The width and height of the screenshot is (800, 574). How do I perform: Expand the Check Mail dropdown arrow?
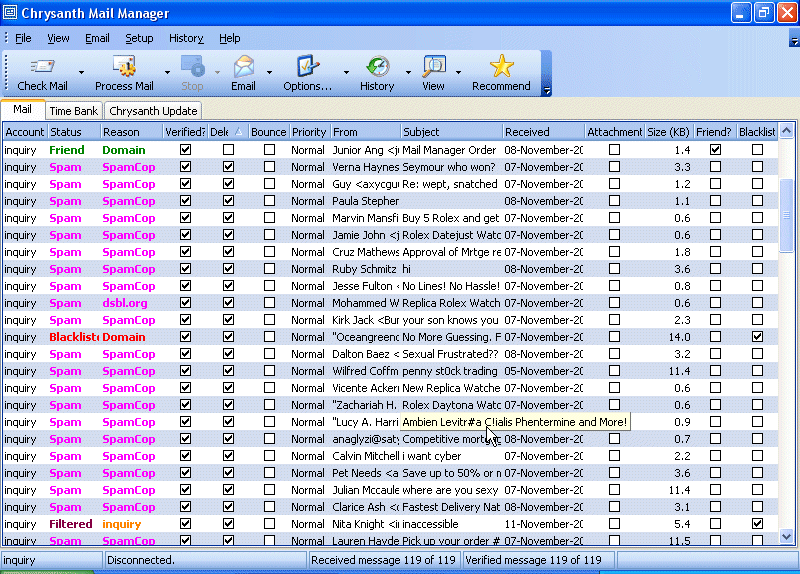[x=81, y=72]
